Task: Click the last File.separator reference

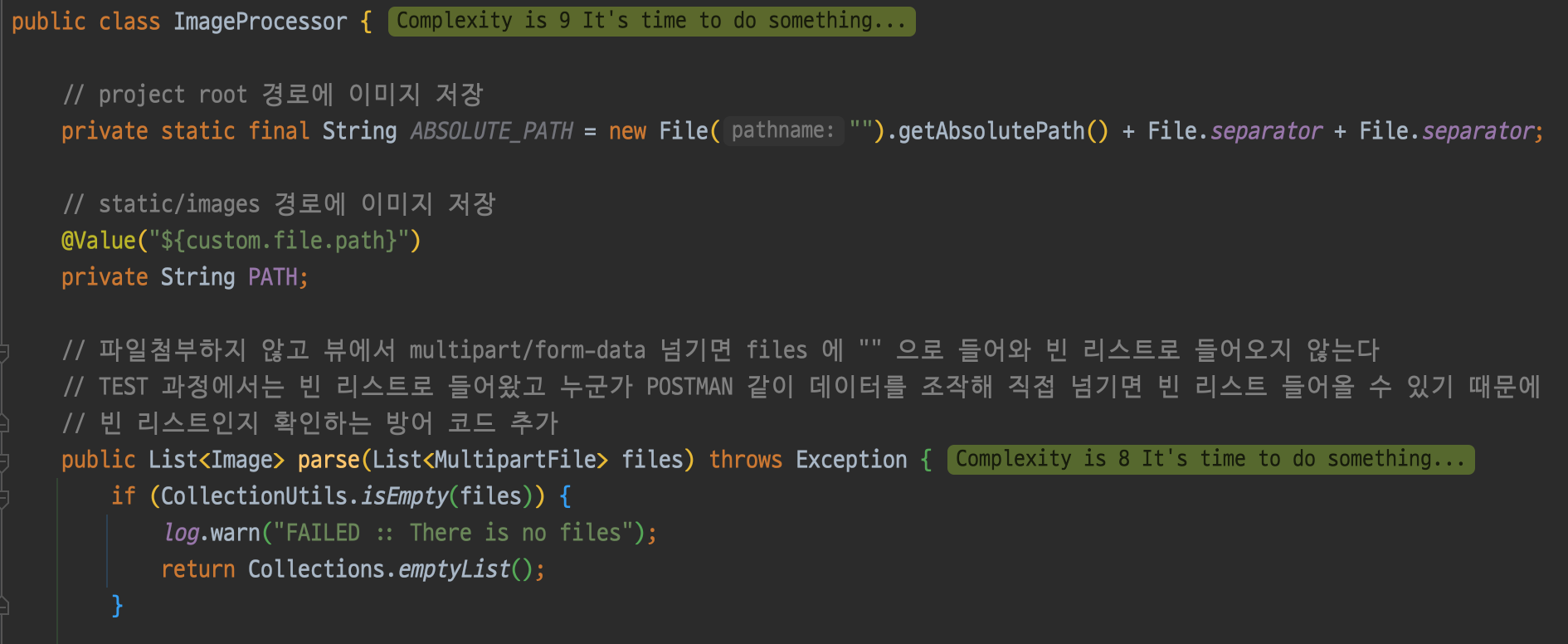Action: (1447, 131)
